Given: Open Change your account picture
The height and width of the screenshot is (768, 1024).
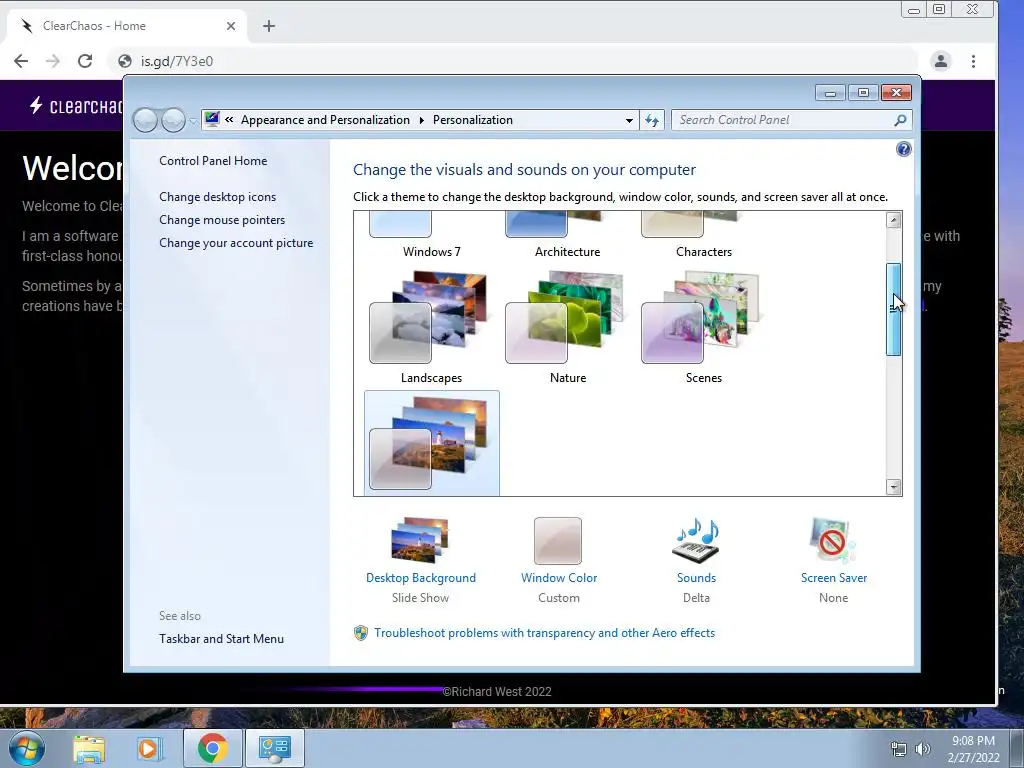Looking at the screenshot, I should [x=236, y=243].
